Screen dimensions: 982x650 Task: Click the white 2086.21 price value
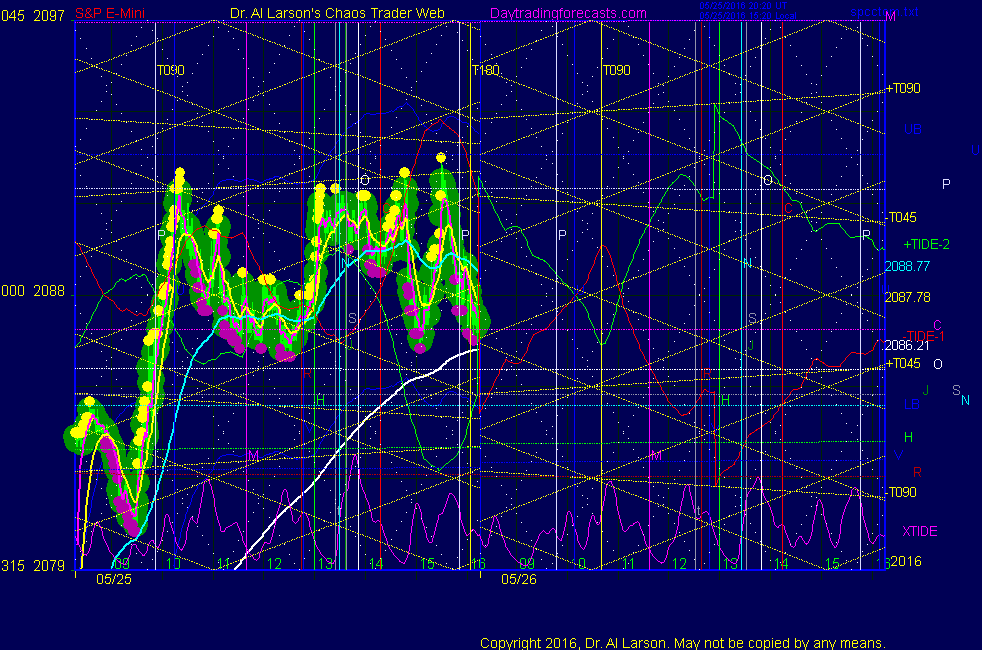[x=907, y=345]
